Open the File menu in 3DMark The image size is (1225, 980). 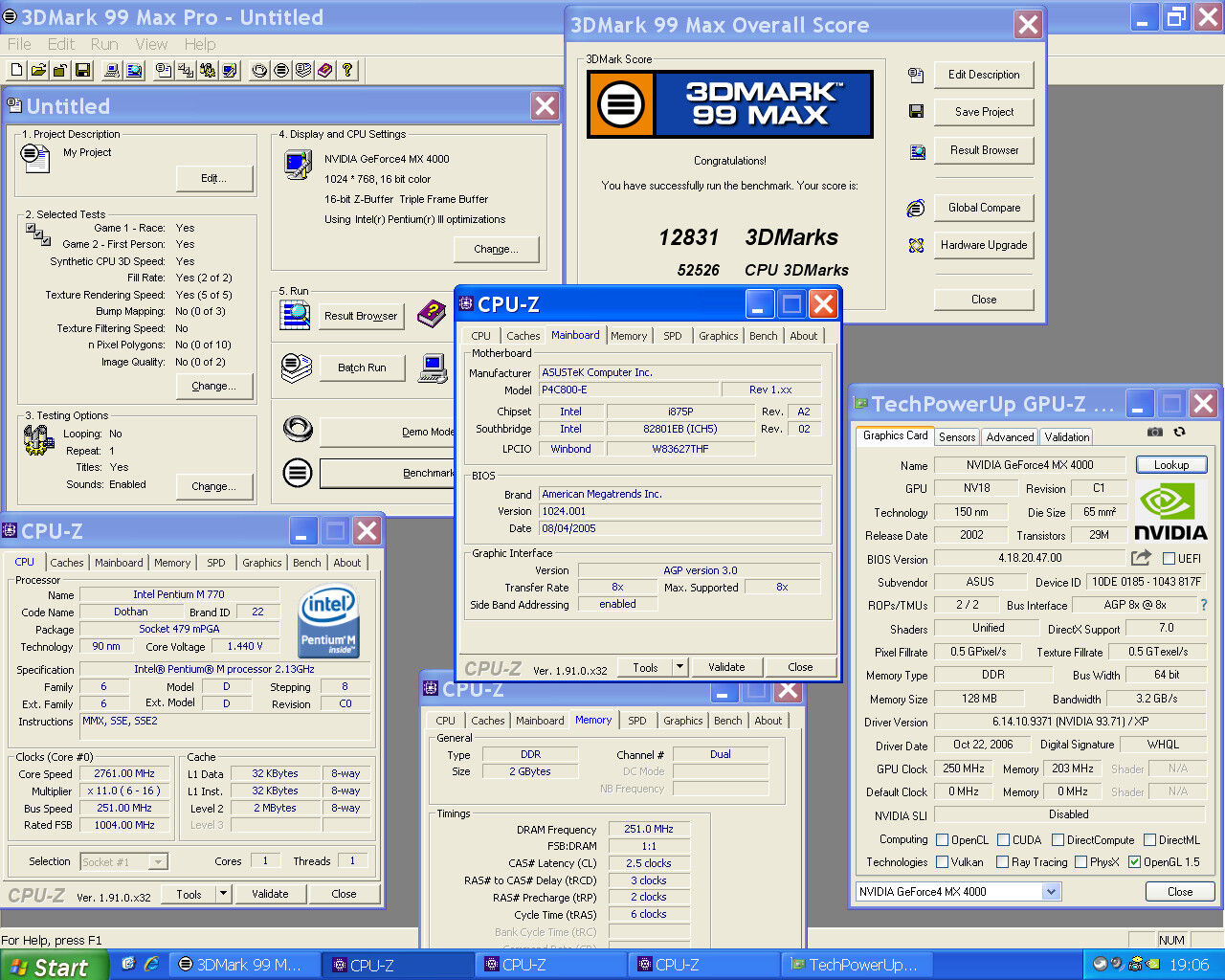pos(19,44)
